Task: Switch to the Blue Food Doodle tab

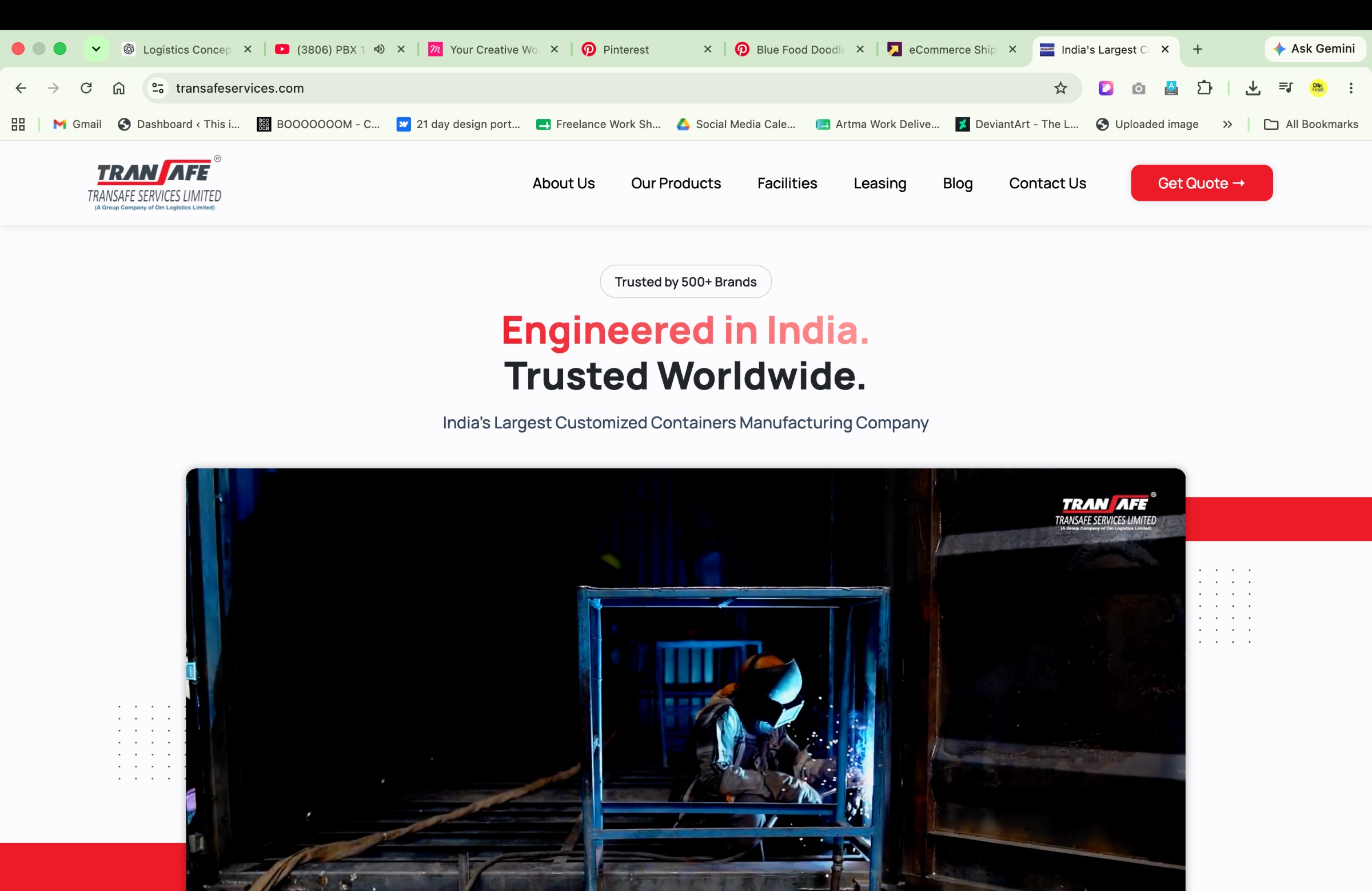Action: 800,50
